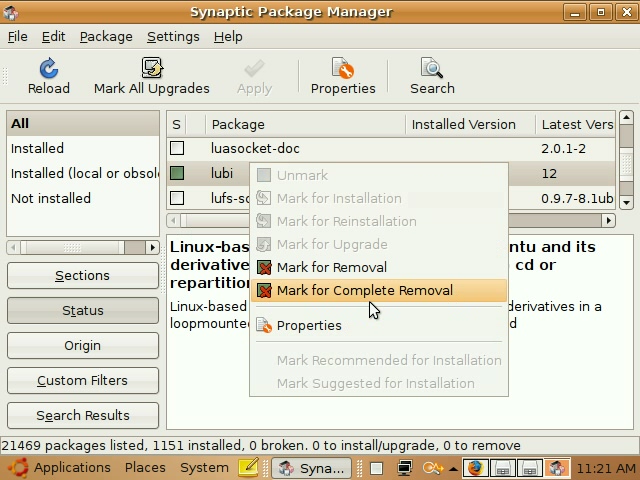Open the Package menu
Screen dimensions: 640x480
106,36
